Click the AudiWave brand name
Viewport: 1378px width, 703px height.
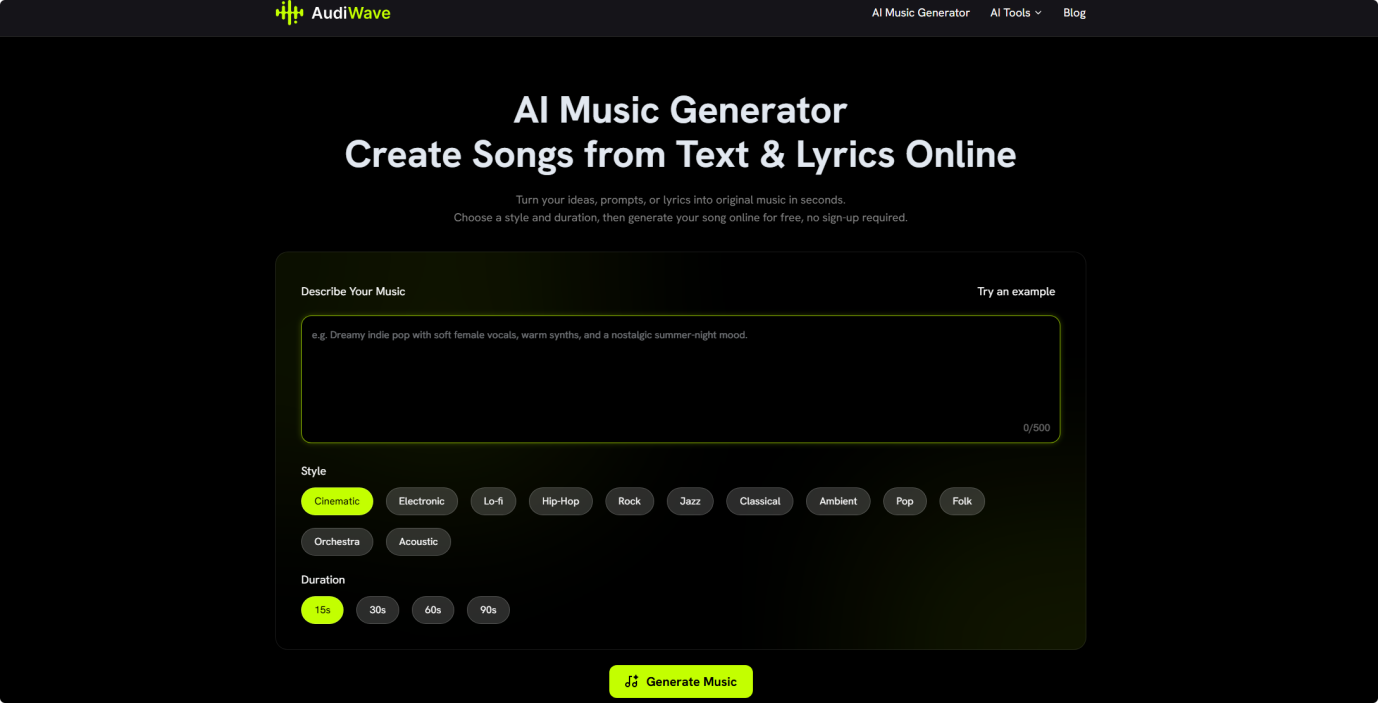pyautogui.click(x=350, y=13)
